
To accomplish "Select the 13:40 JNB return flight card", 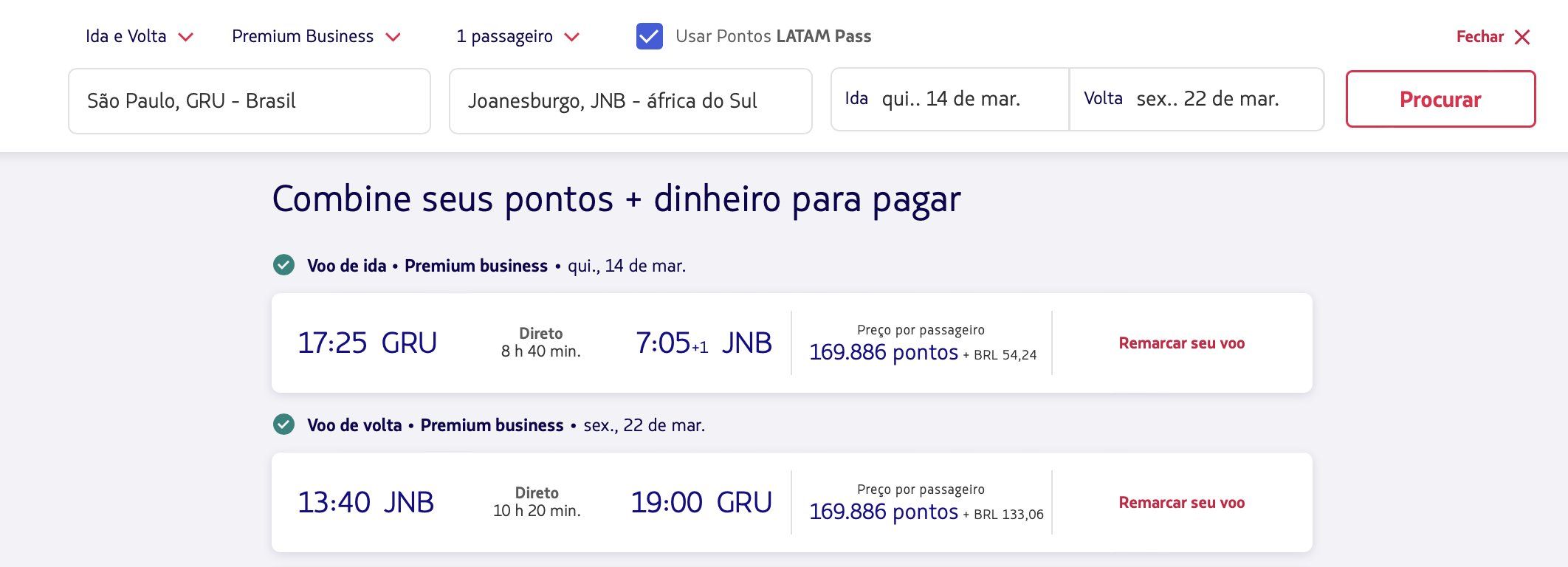I will (532, 503).
